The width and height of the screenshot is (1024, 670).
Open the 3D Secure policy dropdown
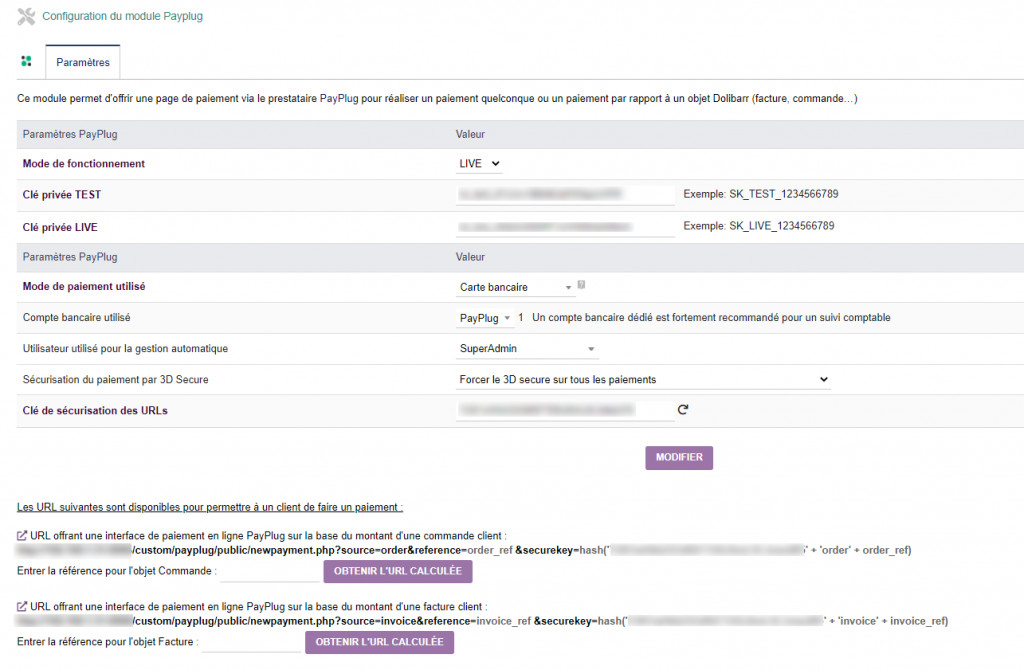click(643, 380)
